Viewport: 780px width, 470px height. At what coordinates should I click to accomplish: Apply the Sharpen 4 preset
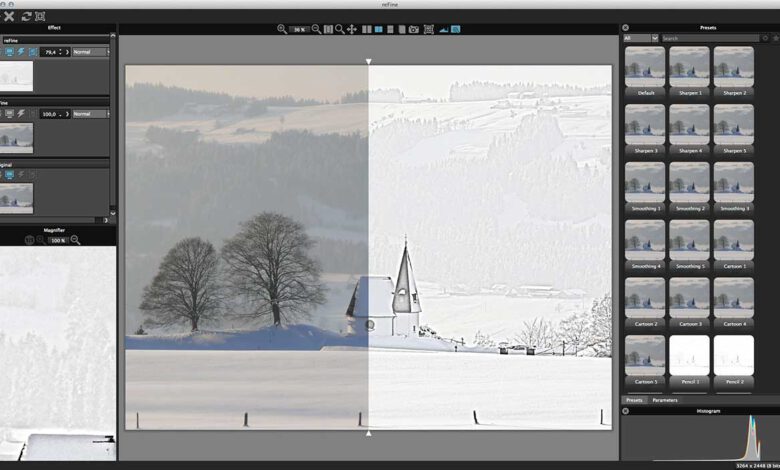pyautogui.click(x=689, y=128)
